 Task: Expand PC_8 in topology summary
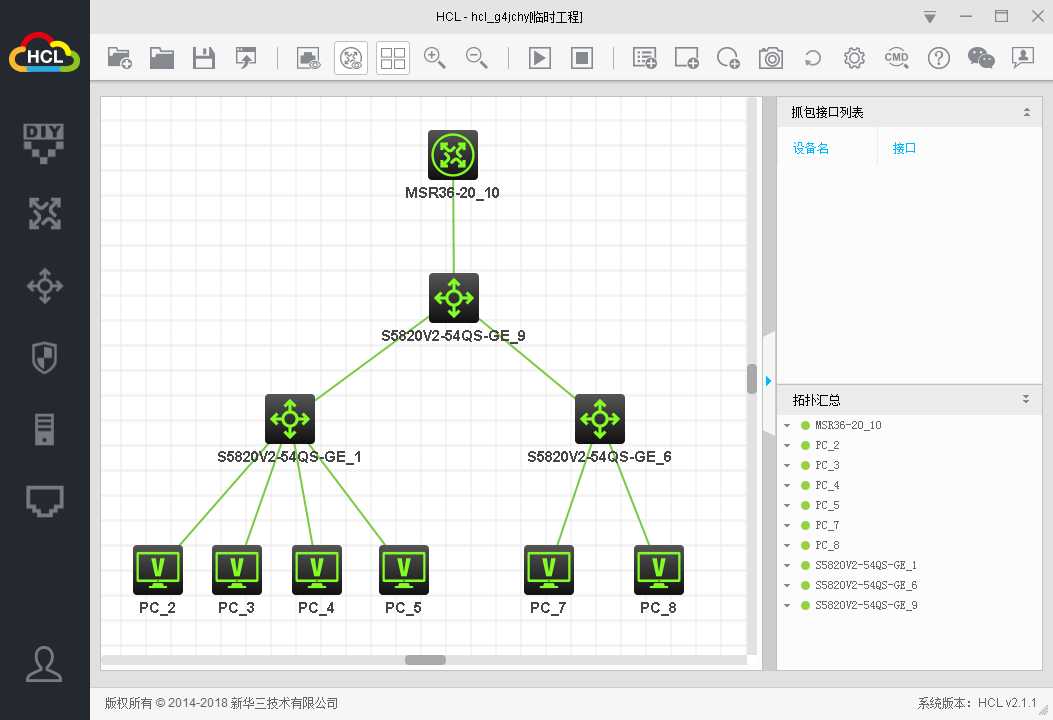pyautogui.click(x=787, y=545)
